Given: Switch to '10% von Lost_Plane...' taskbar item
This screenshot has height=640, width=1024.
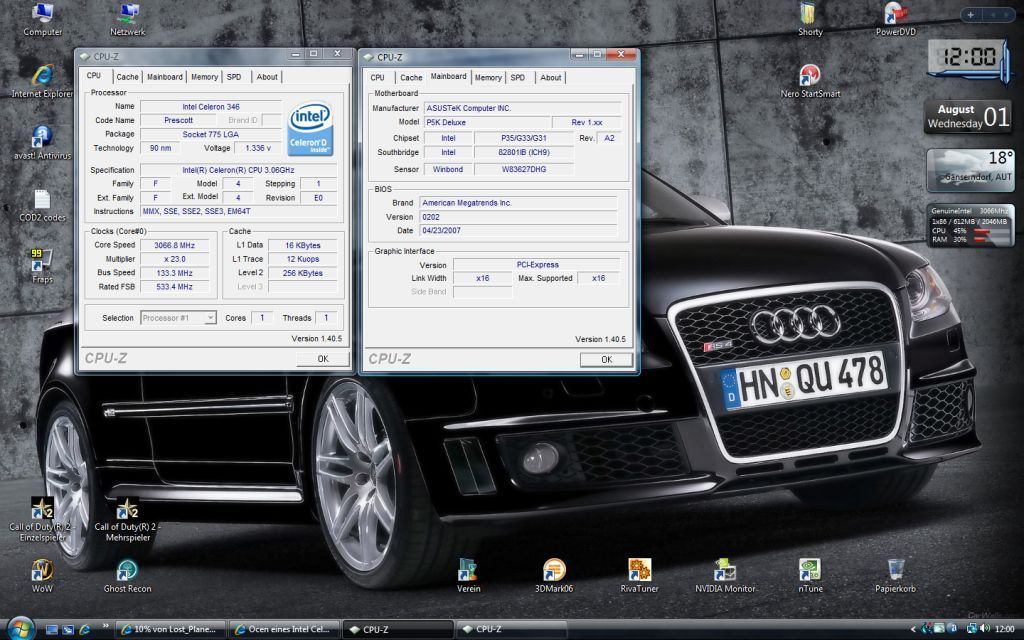Looking at the screenshot, I should (x=170, y=630).
